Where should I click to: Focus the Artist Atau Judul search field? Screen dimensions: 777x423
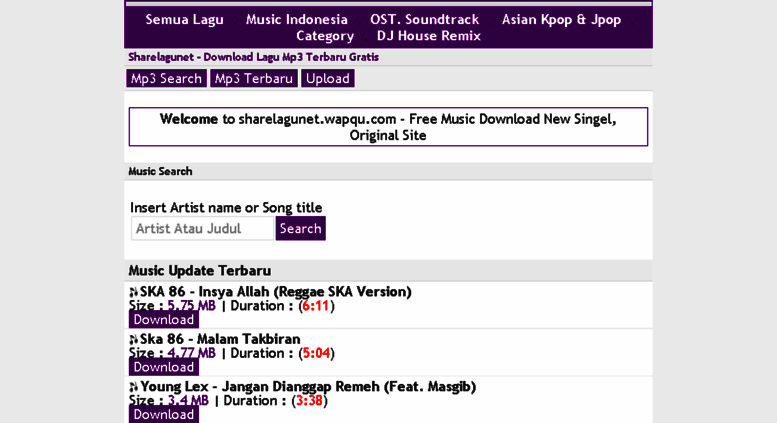tap(202, 229)
